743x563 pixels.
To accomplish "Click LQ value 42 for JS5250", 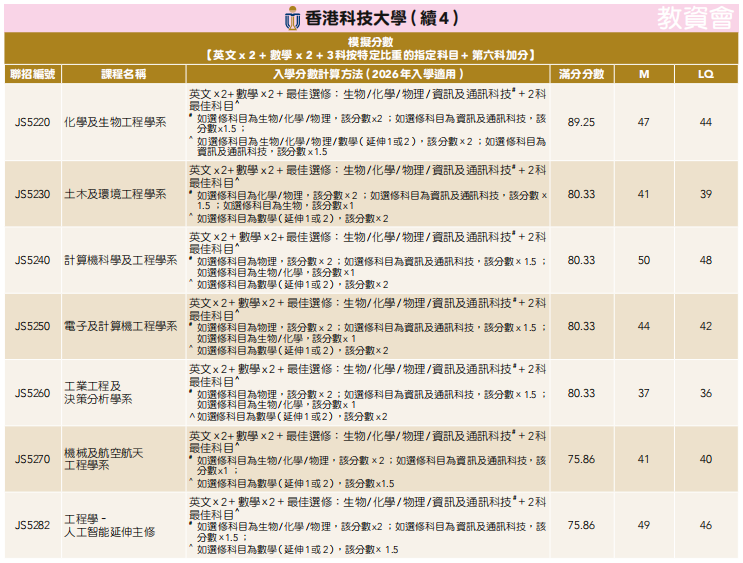I will coord(706,326).
